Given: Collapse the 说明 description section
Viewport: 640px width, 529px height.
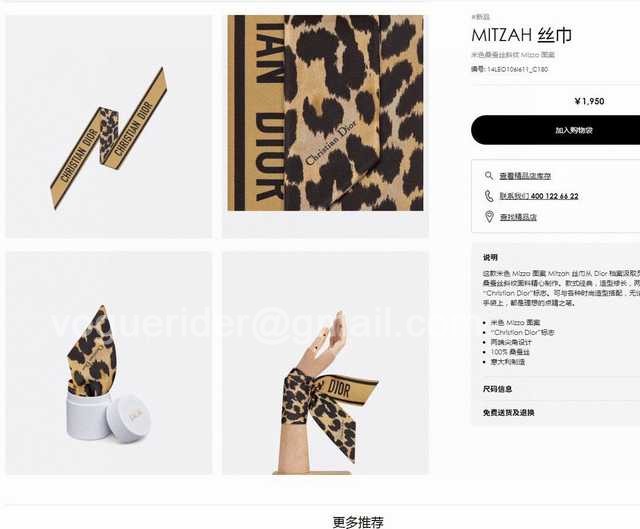Looking at the screenshot, I should (x=490, y=257).
